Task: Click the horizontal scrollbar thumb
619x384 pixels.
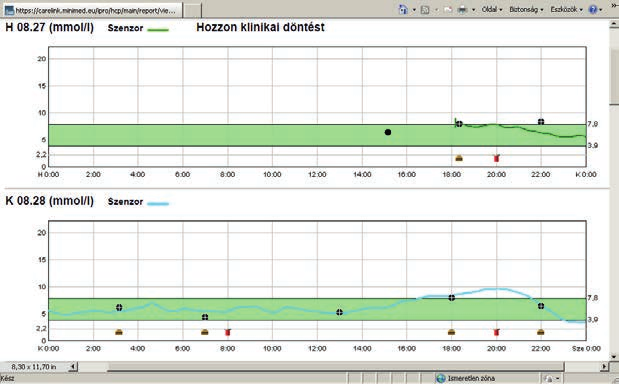Action: (336, 367)
